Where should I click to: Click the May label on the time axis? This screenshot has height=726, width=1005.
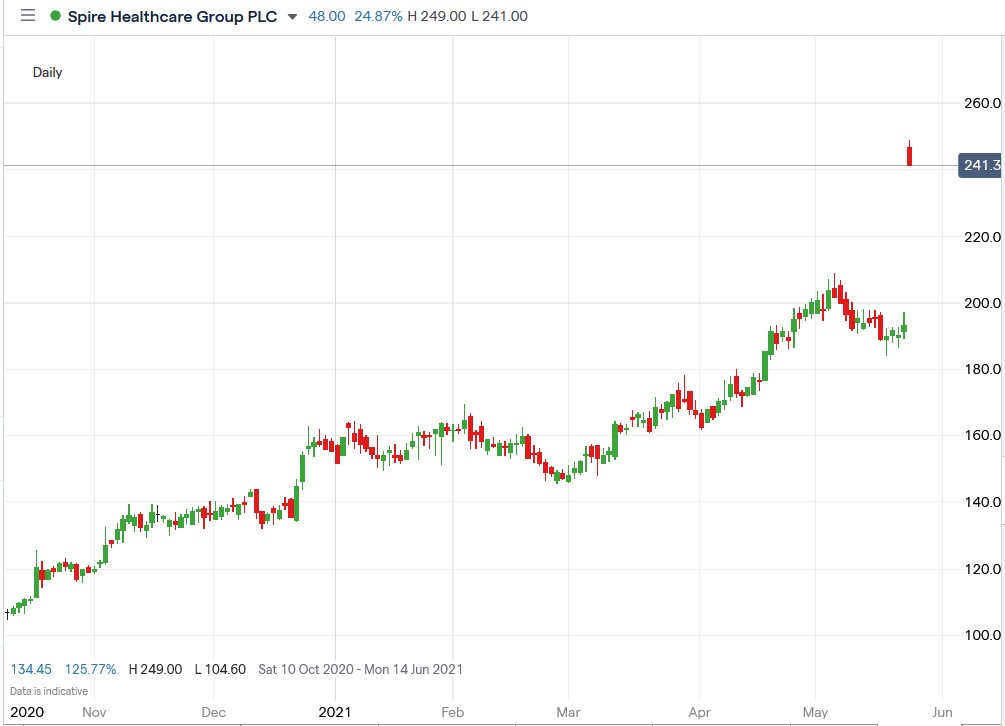click(816, 712)
